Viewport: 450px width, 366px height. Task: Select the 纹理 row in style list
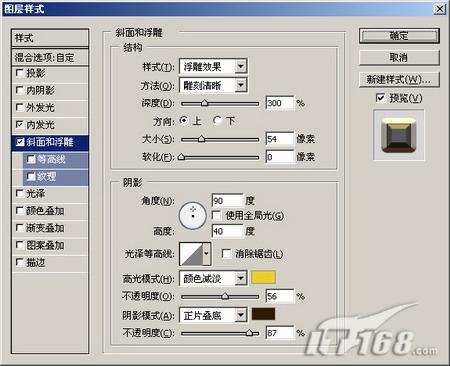[56, 177]
